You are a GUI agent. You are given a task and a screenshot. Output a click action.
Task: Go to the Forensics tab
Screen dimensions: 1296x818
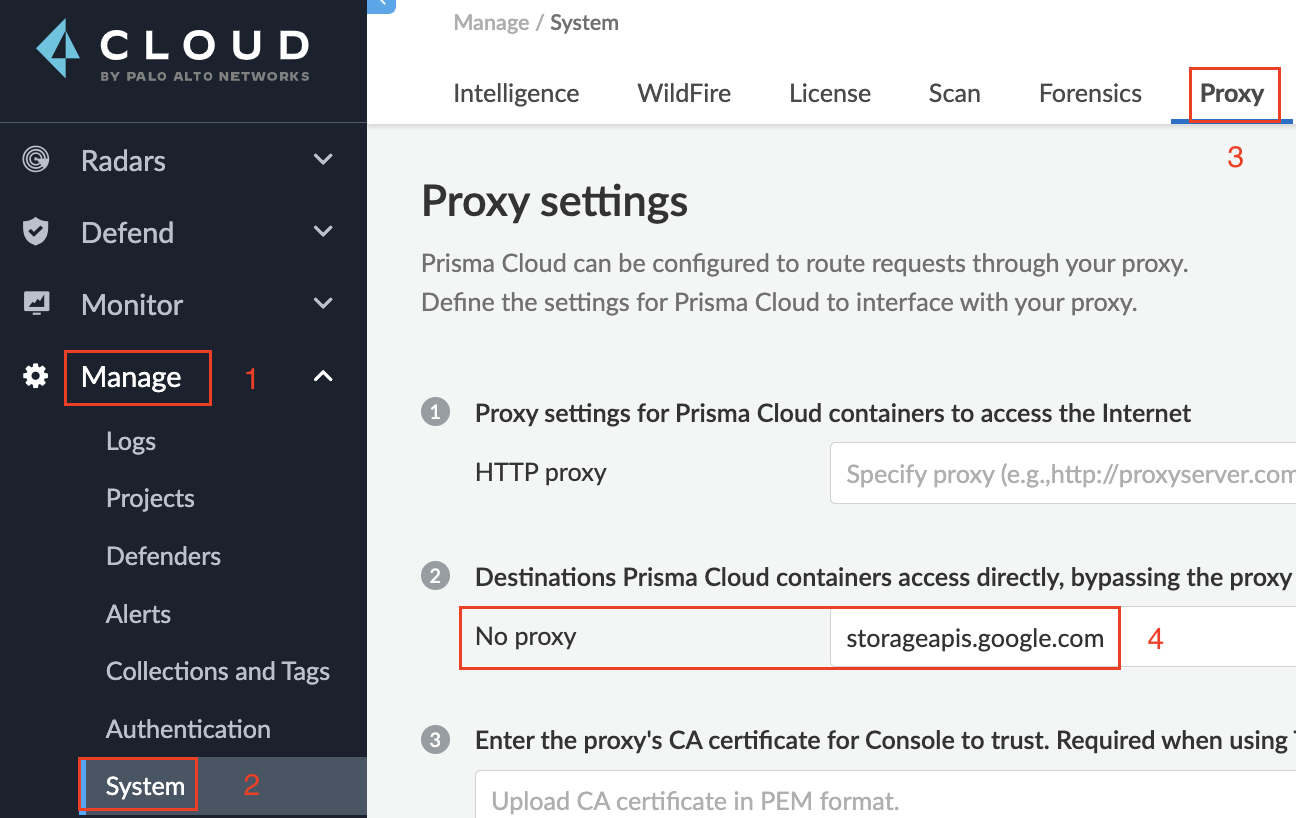[1090, 94]
